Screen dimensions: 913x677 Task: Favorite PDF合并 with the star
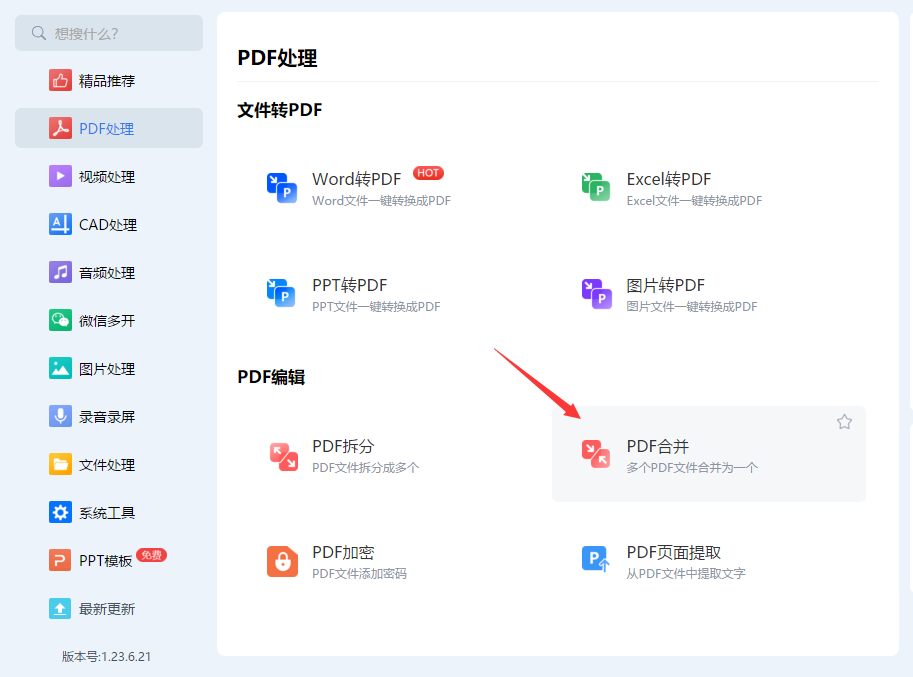point(844,421)
